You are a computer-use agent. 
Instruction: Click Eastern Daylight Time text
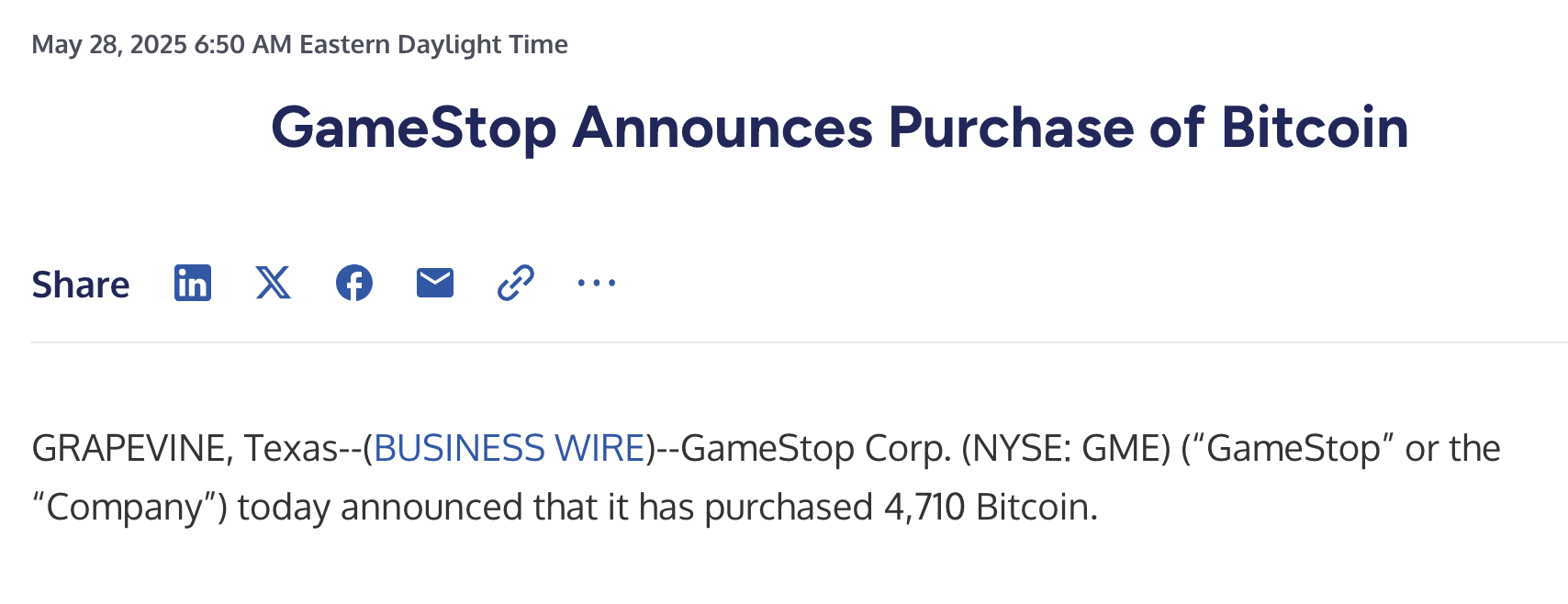pyautogui.click(x=433, y=44)
